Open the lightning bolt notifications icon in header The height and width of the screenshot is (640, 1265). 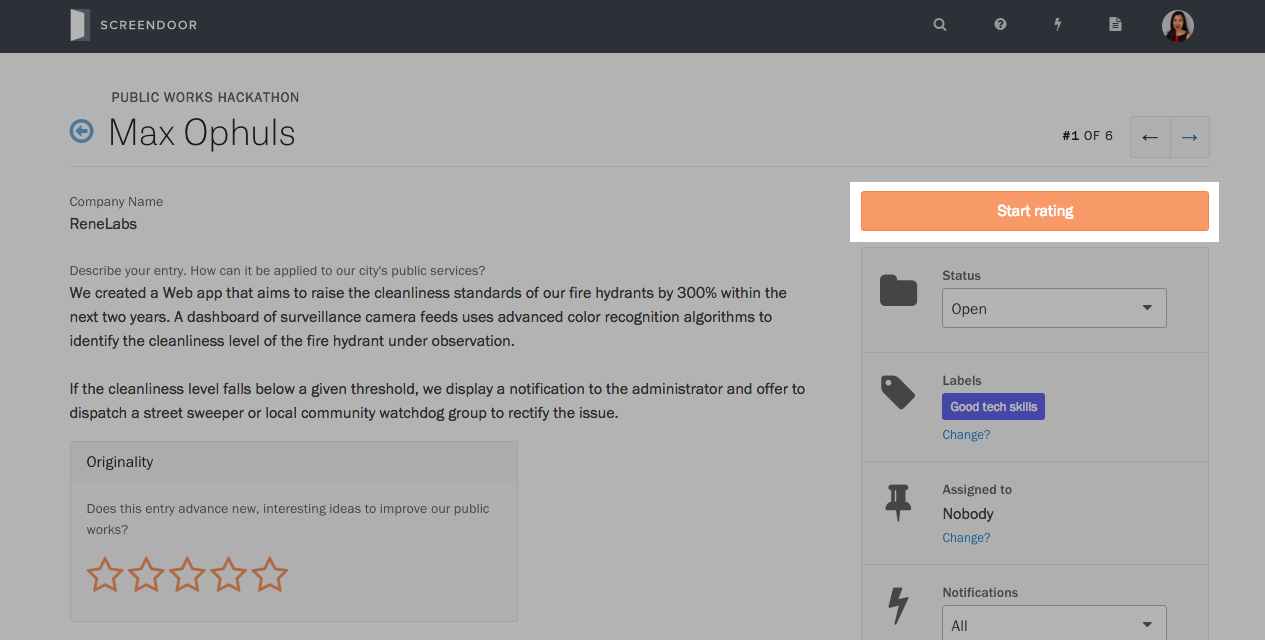1058,25
